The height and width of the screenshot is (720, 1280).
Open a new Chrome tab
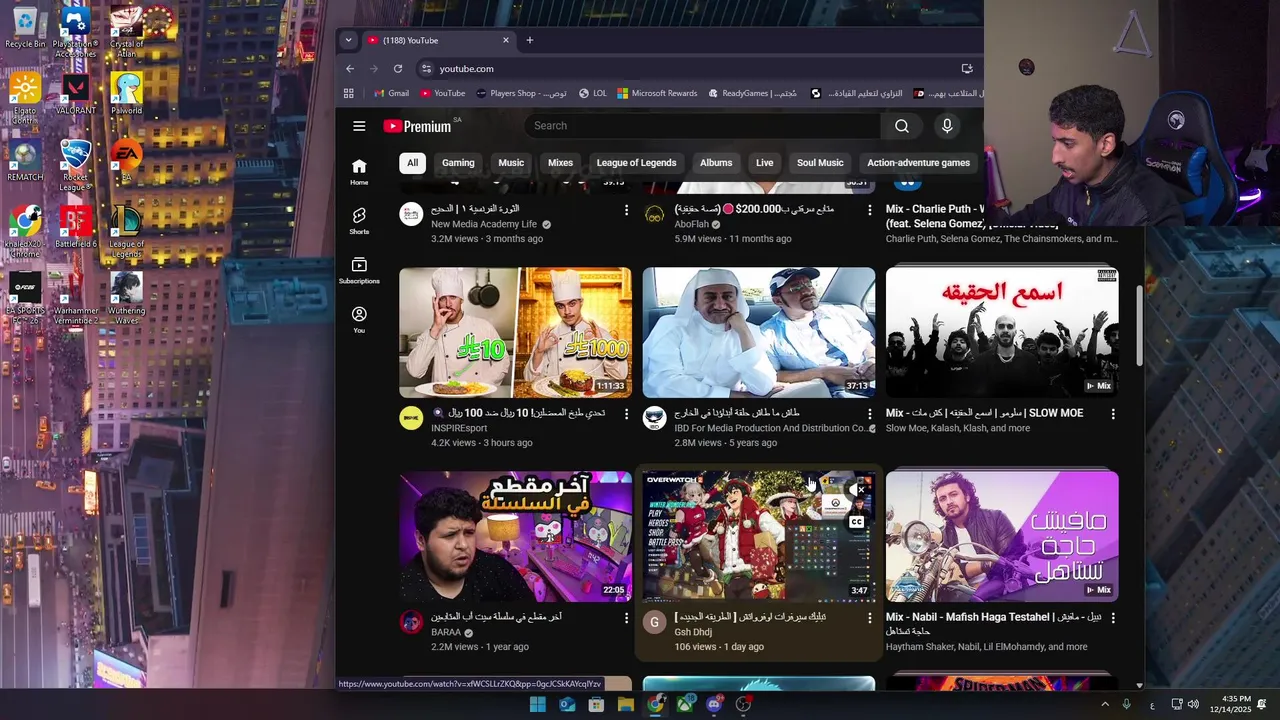530,40
